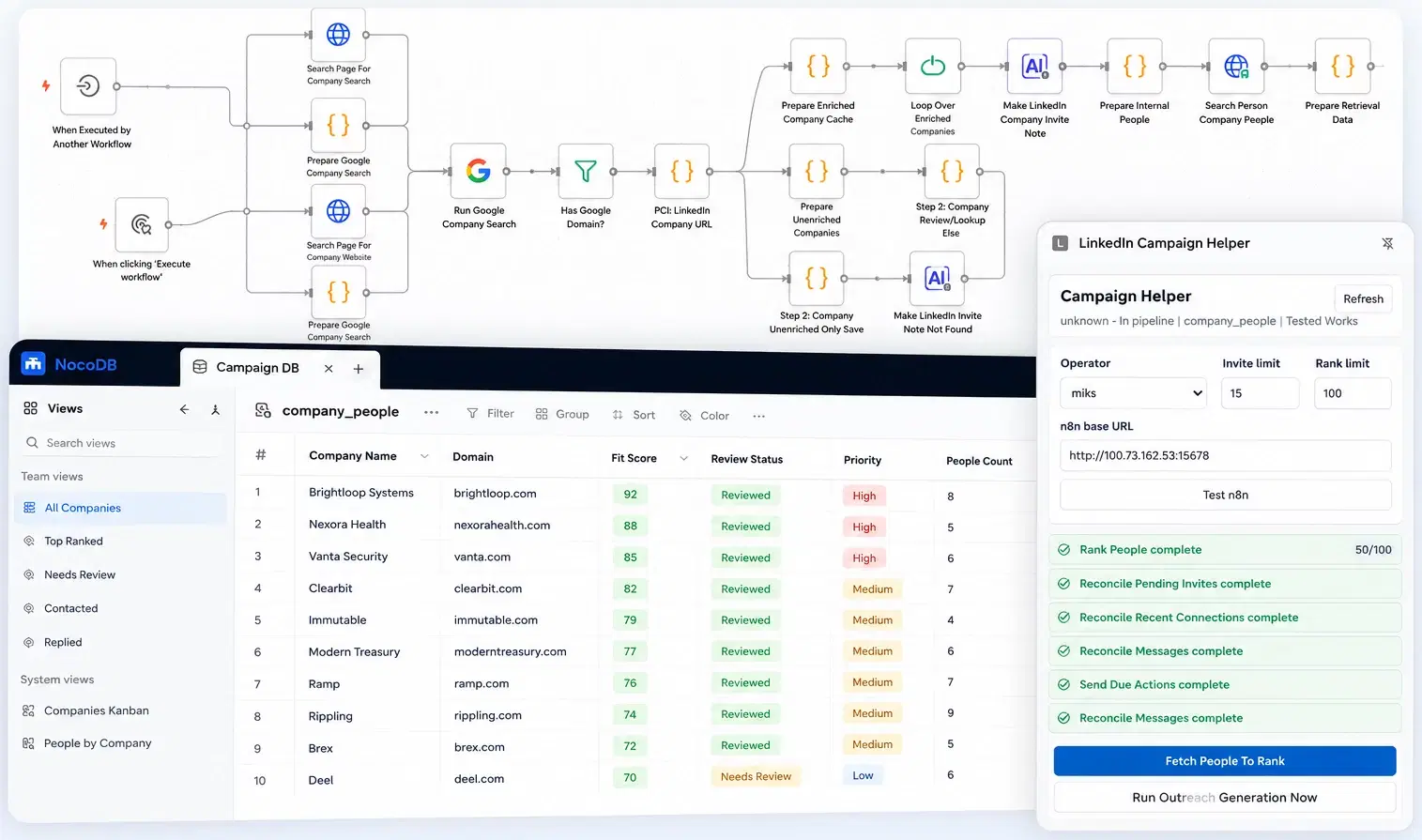
Task: Click the Sort toolbar button
Action: (x=634, y=415)
